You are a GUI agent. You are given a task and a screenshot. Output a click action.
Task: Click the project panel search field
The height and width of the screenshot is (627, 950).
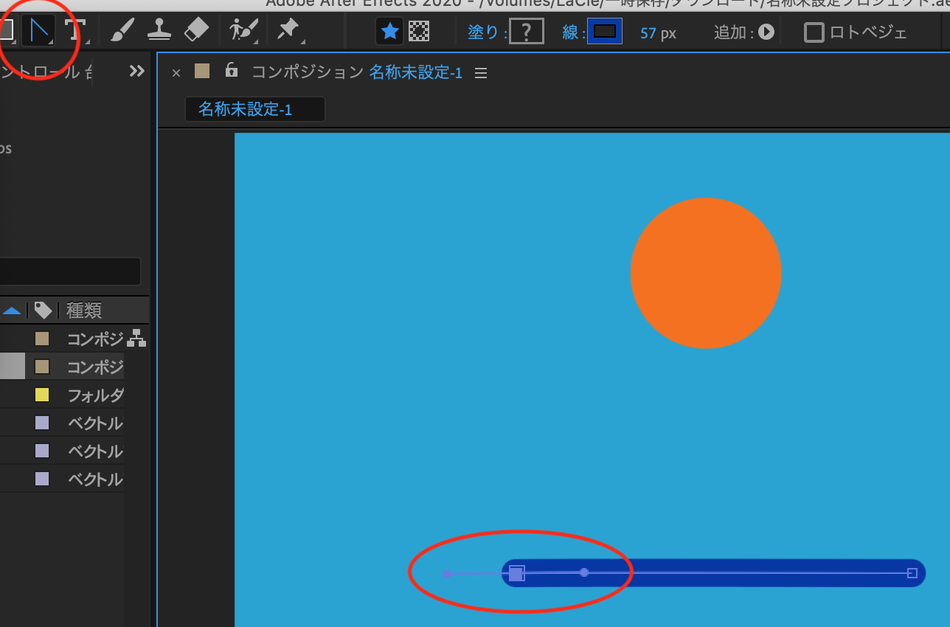click(70, 271)
